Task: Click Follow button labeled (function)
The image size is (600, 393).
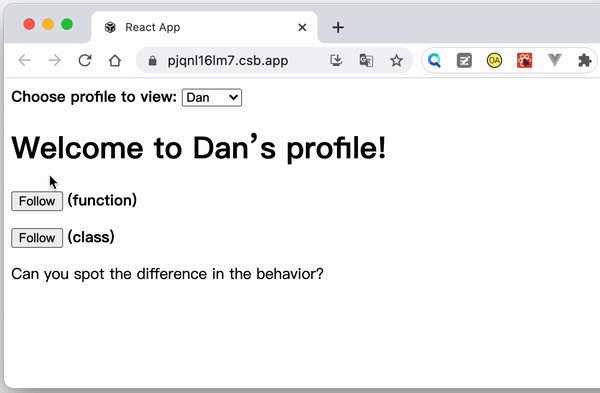Action: 37,201
